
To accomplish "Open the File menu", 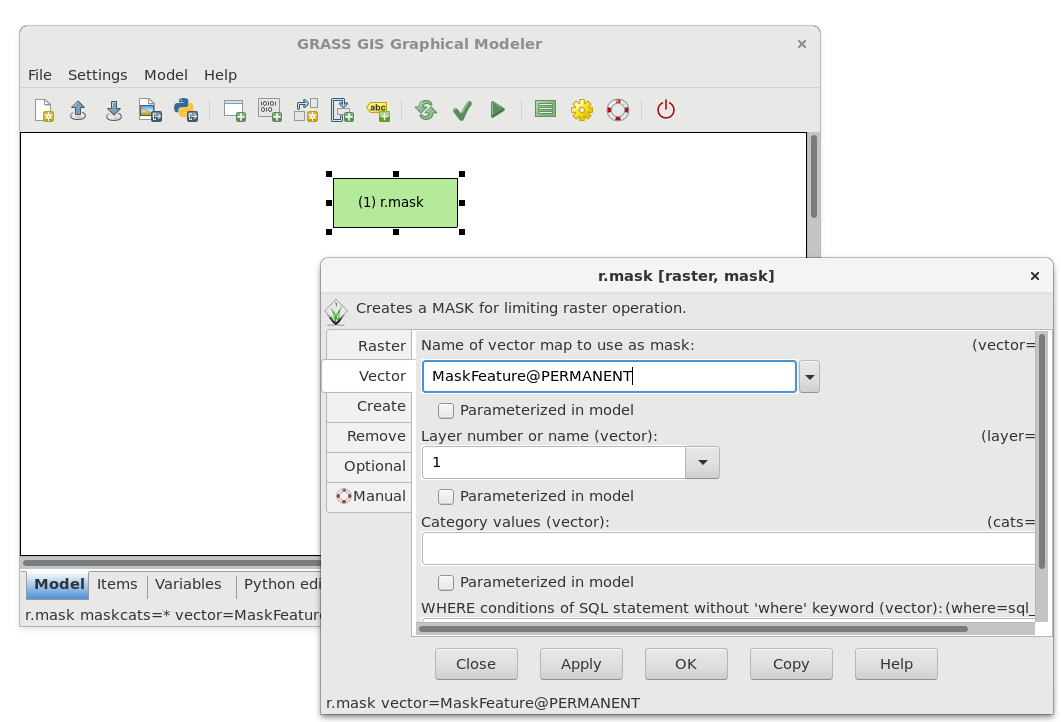I will (40, 74).
